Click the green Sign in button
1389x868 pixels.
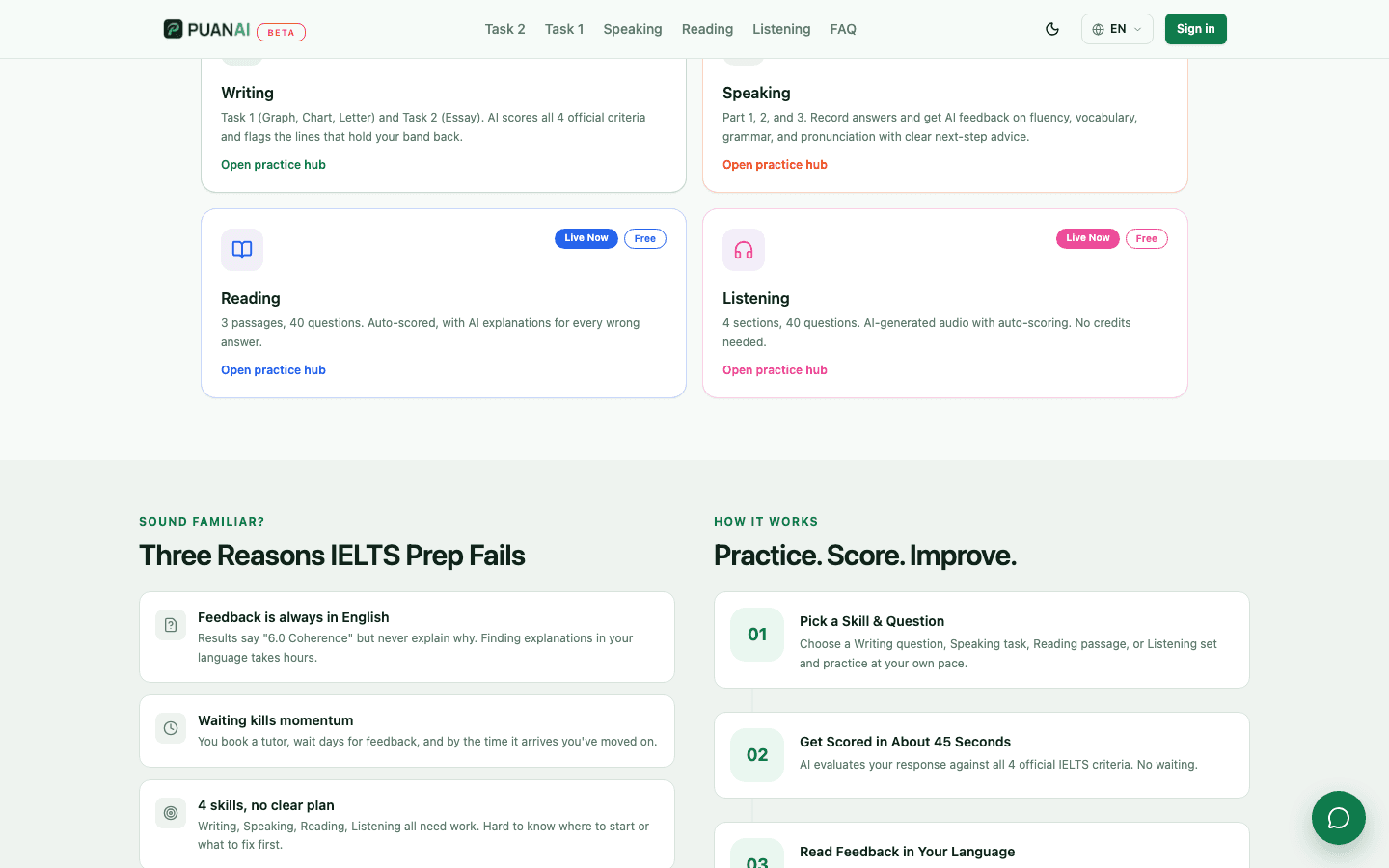pyautogui.click(x=1195, y=29)
